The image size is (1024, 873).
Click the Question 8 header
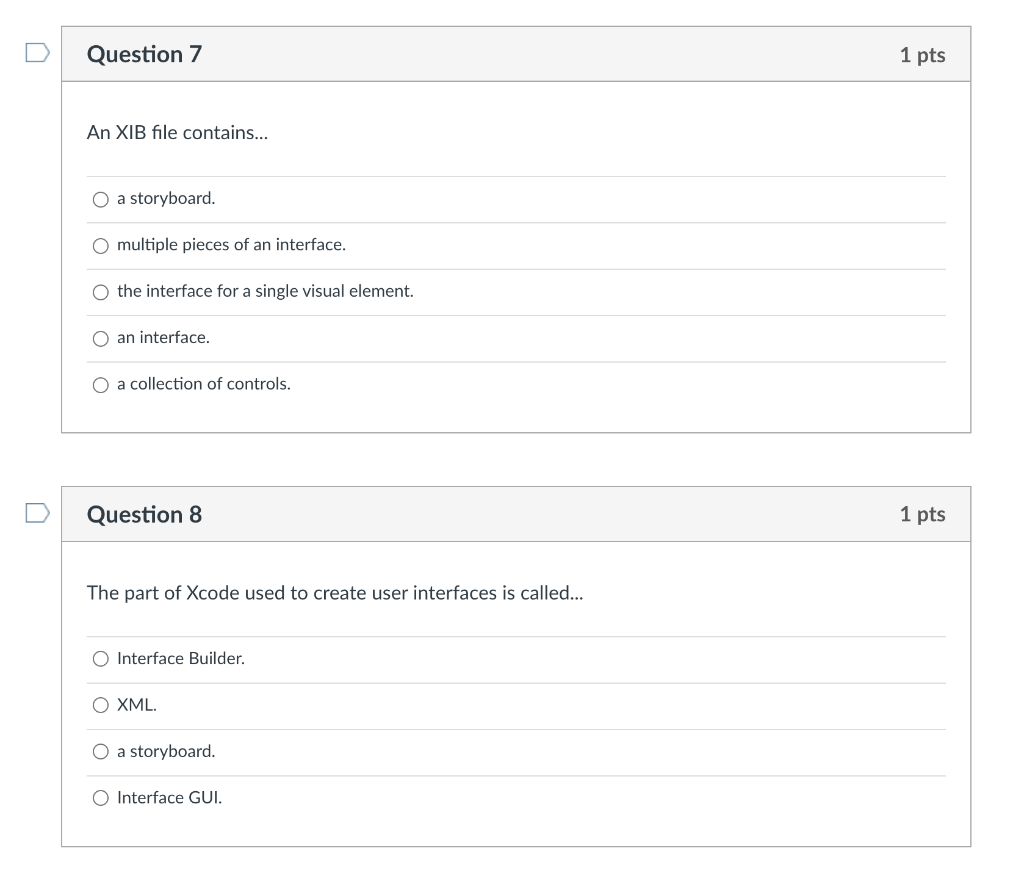tap(144, 514)
